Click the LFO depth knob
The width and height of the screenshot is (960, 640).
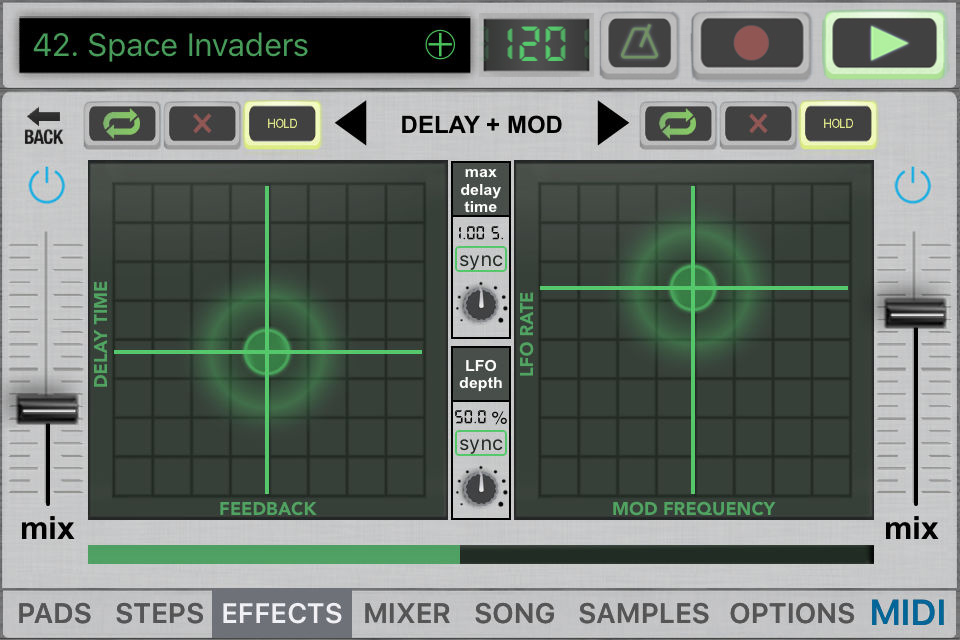point(481,488)
